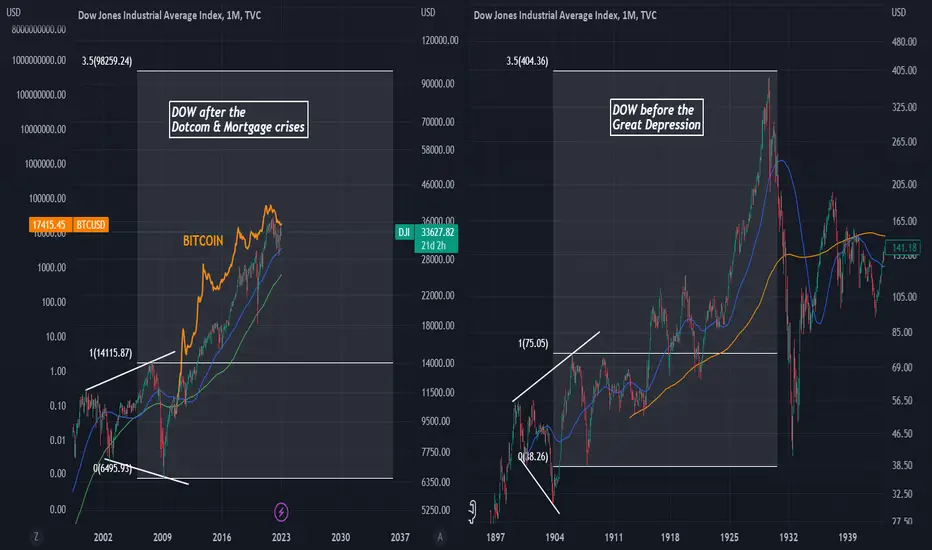
Task: Click the 14000.00 price scale value
Action: [x=438, y=363]
